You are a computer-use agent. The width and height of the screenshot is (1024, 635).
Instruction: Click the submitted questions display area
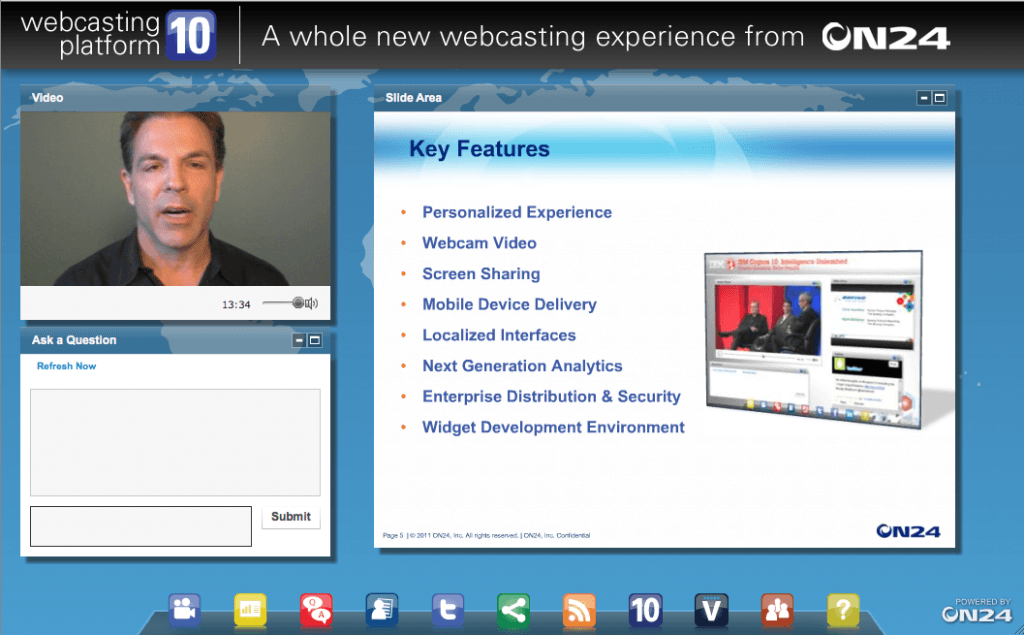click(x=175, y=442)
